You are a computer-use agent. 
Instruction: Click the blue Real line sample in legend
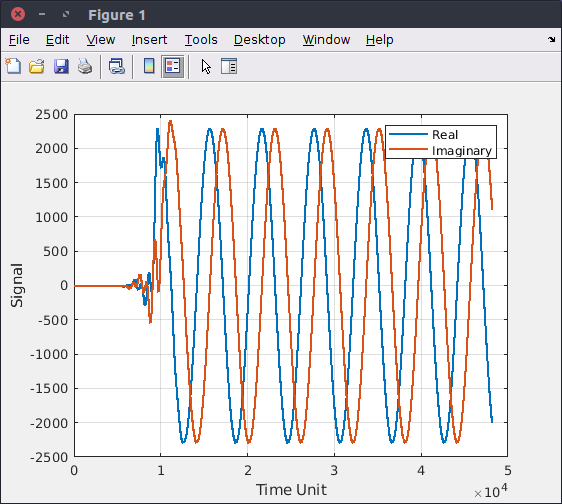click(x=408, y=134)
